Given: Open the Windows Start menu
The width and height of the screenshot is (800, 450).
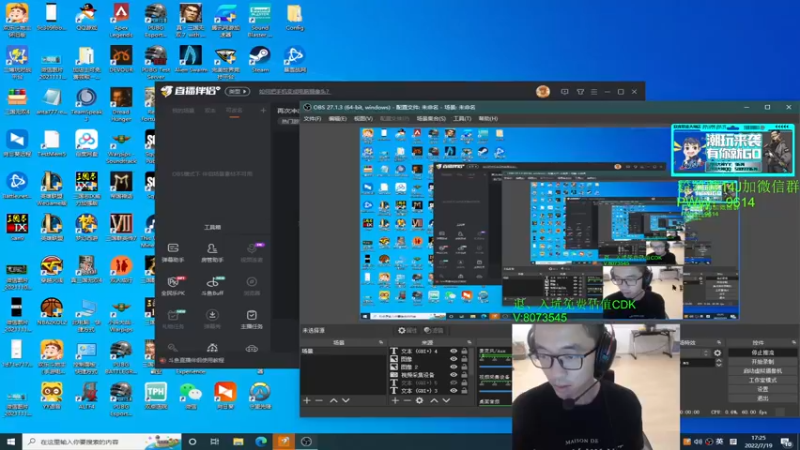Looking at the screenshot, I should click(x=11, y=441).
